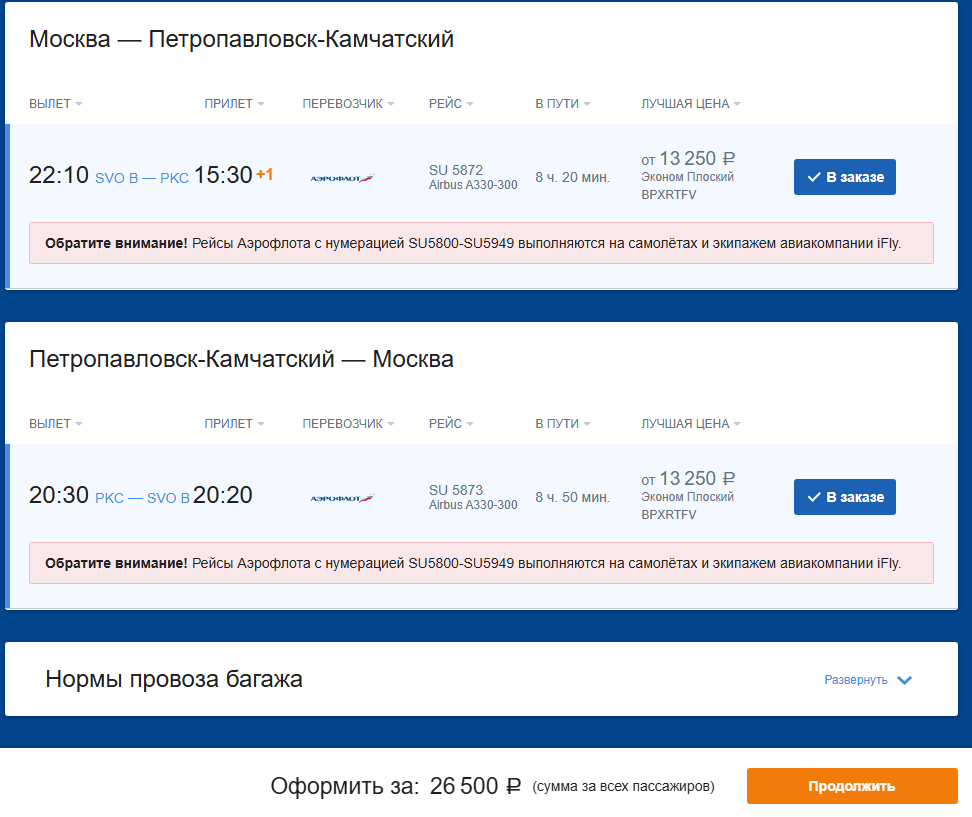The image size is (972, 817).
Task: Select the outbound flight row departing 22:10
Action: pyautogui.click(x=481, y=177)
